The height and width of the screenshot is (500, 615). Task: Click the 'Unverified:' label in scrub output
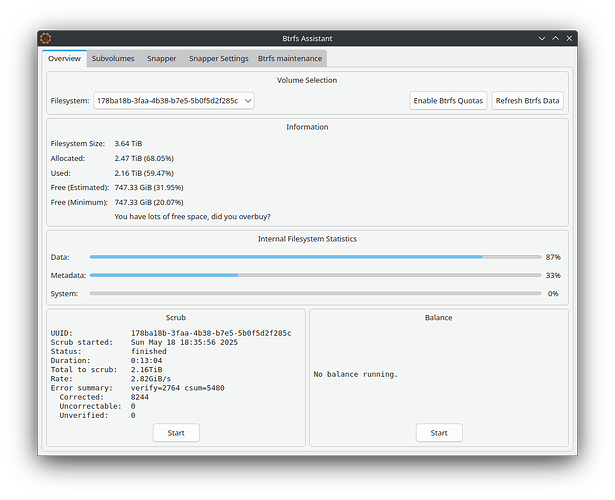[84, 415]
